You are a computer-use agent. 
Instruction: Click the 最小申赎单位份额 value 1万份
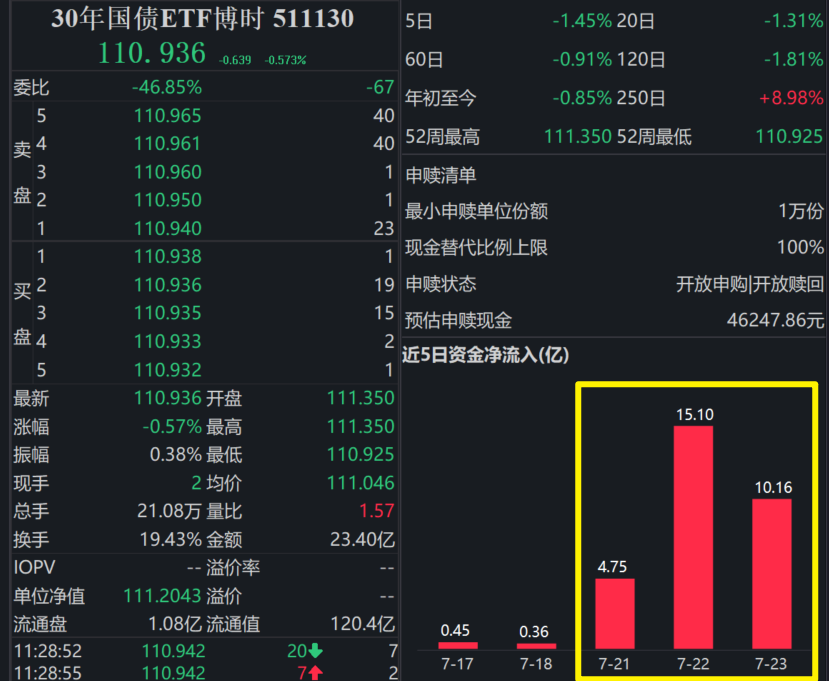tap(801, 211)
